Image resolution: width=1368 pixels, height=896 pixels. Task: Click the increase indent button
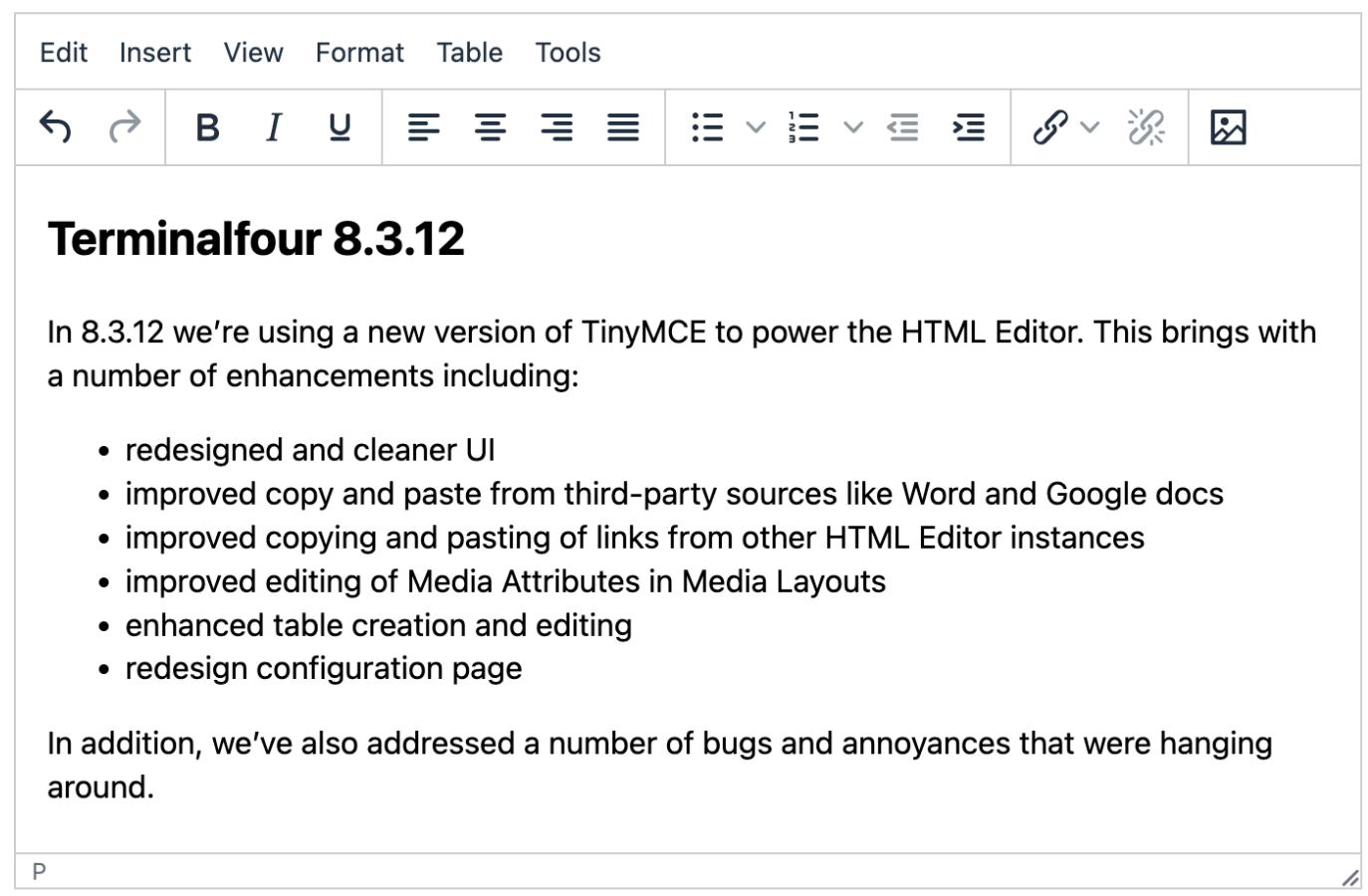969,127
